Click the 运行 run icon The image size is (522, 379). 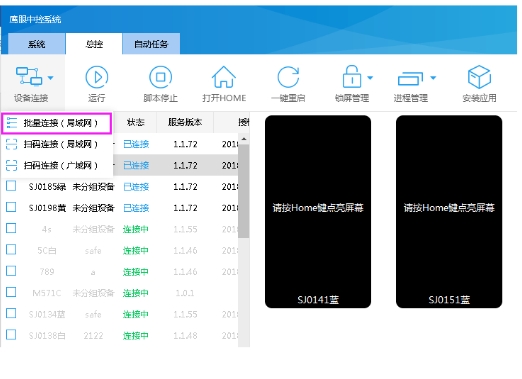pyautogui.click(x=97, y=77)
